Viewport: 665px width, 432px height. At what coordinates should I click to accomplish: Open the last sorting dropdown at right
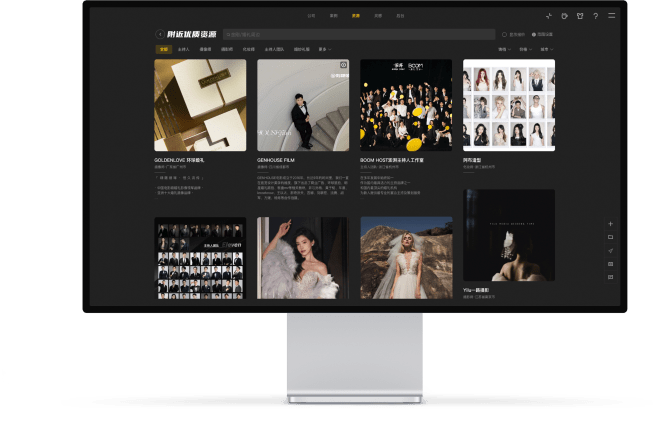point(545,48)
